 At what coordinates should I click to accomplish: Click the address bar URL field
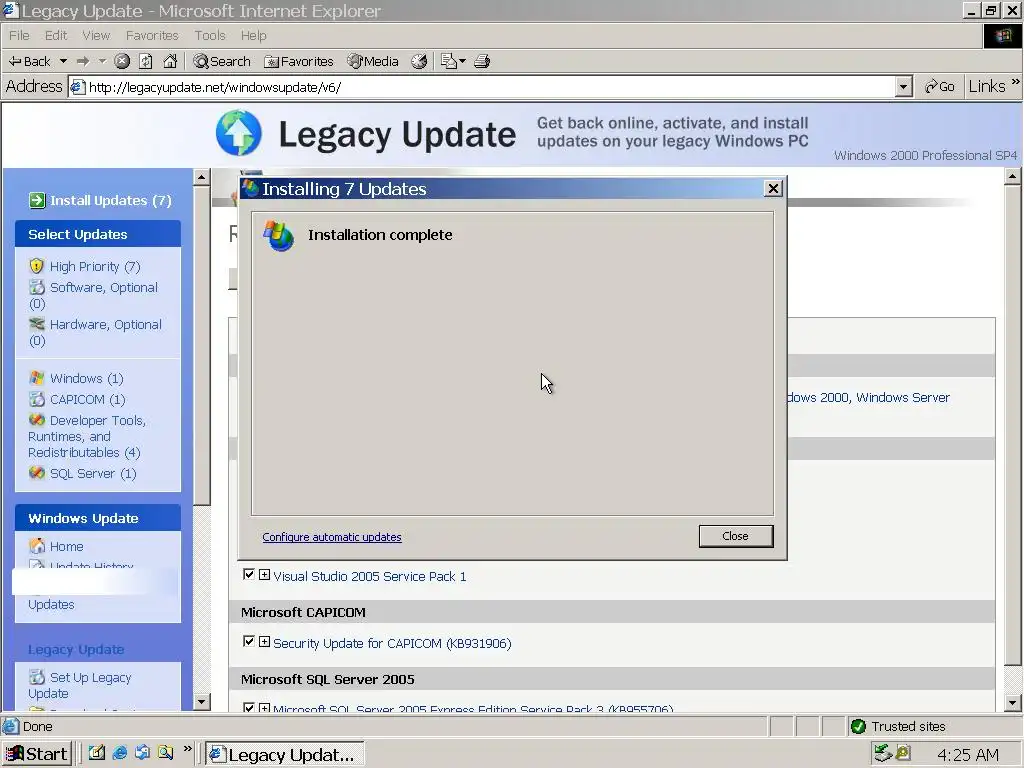point(483,87)
